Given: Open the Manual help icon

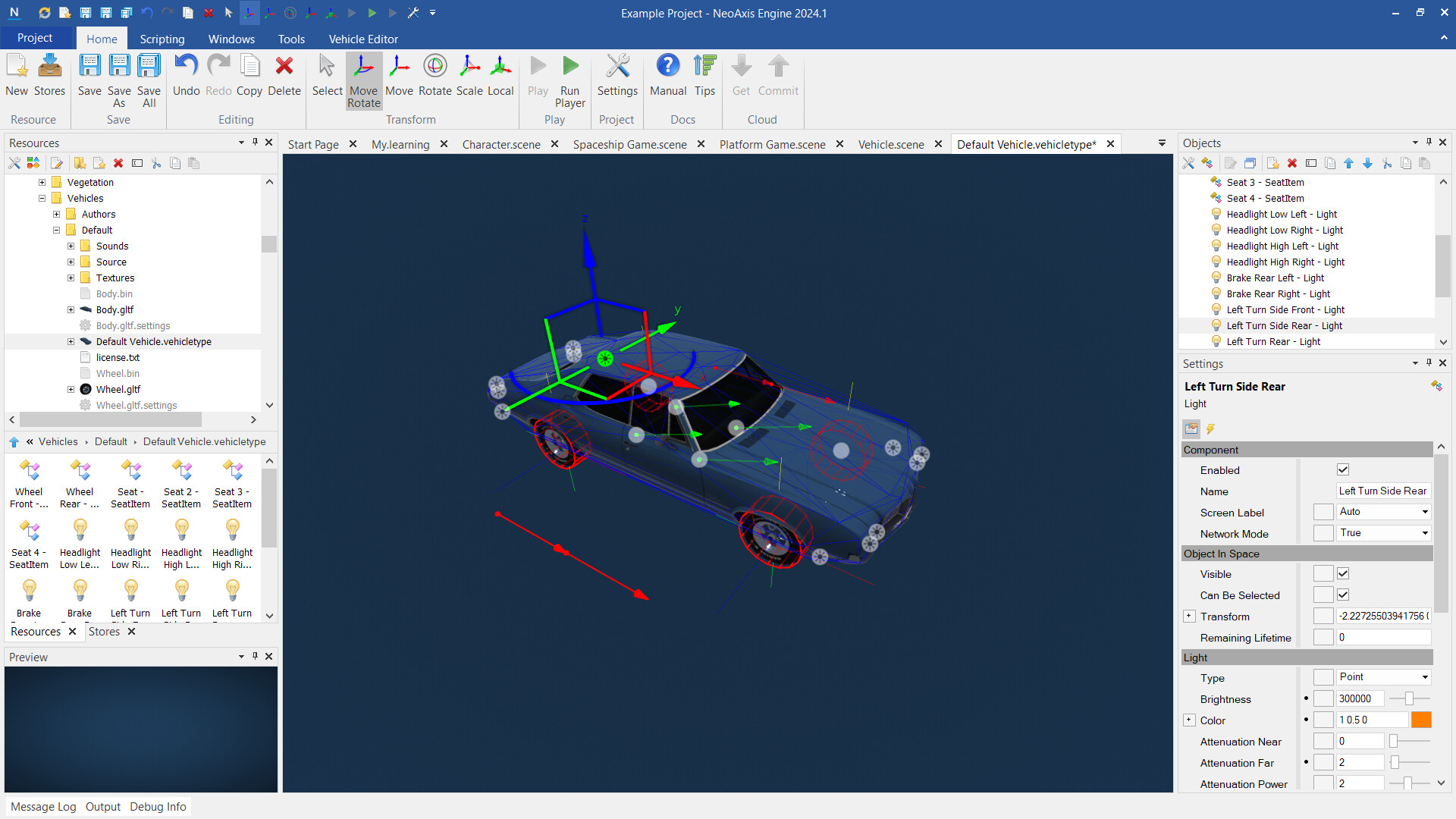Looking at the screenshot, I should point(667,76).
